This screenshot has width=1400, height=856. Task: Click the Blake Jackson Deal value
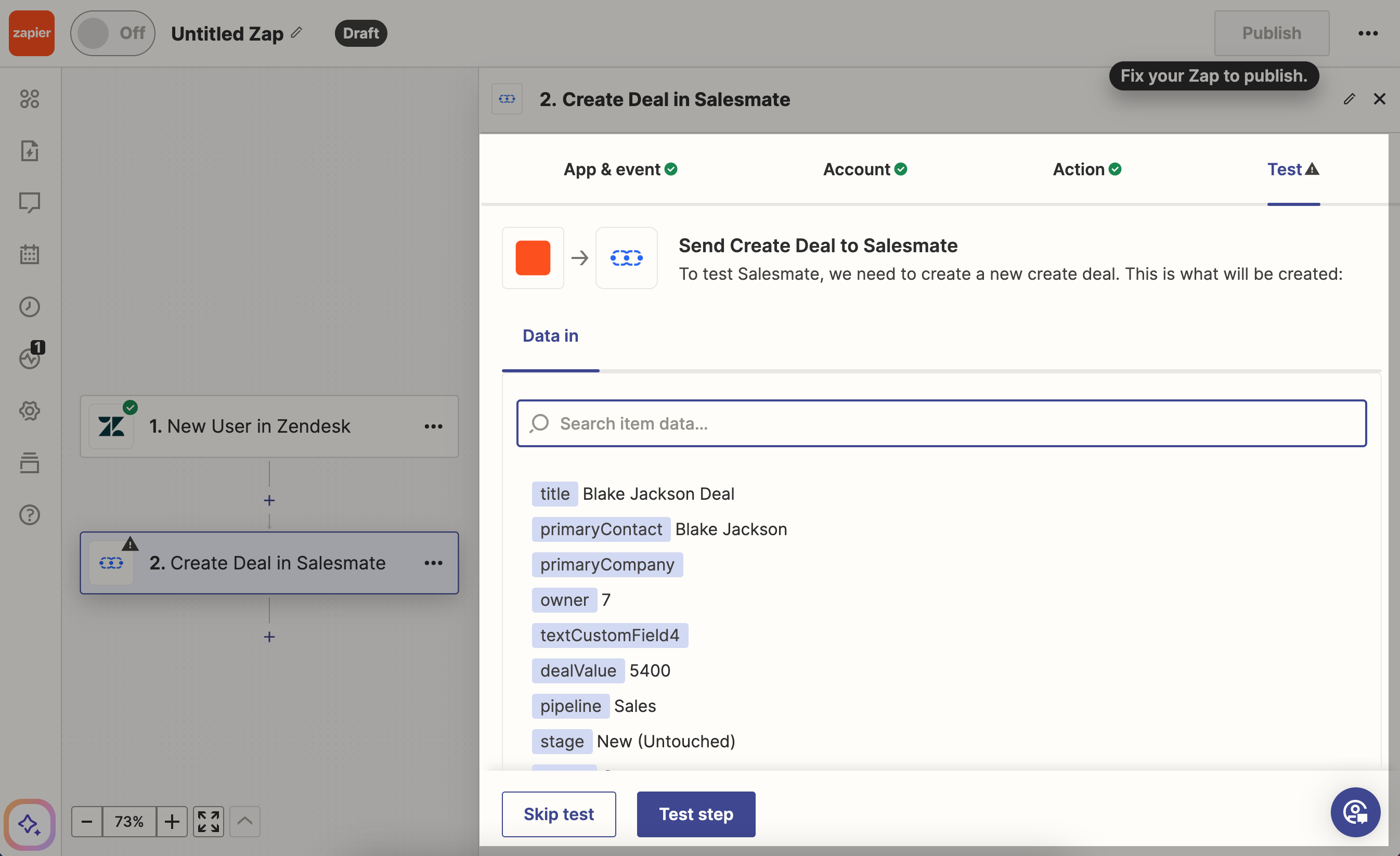(658, 494)
